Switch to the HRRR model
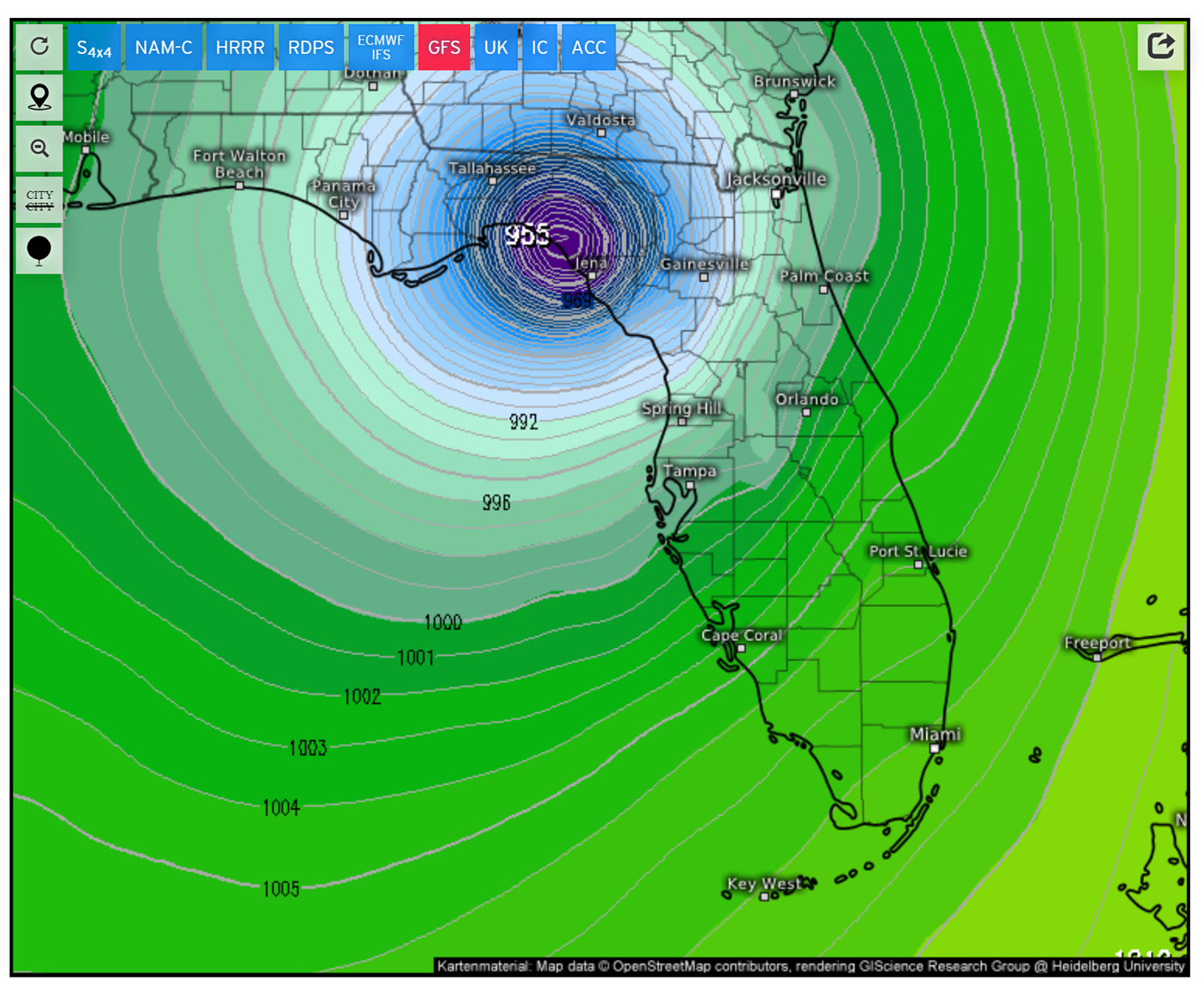Image resolution: width=1204 pixels, height=984 pixels. pos(240,48)
